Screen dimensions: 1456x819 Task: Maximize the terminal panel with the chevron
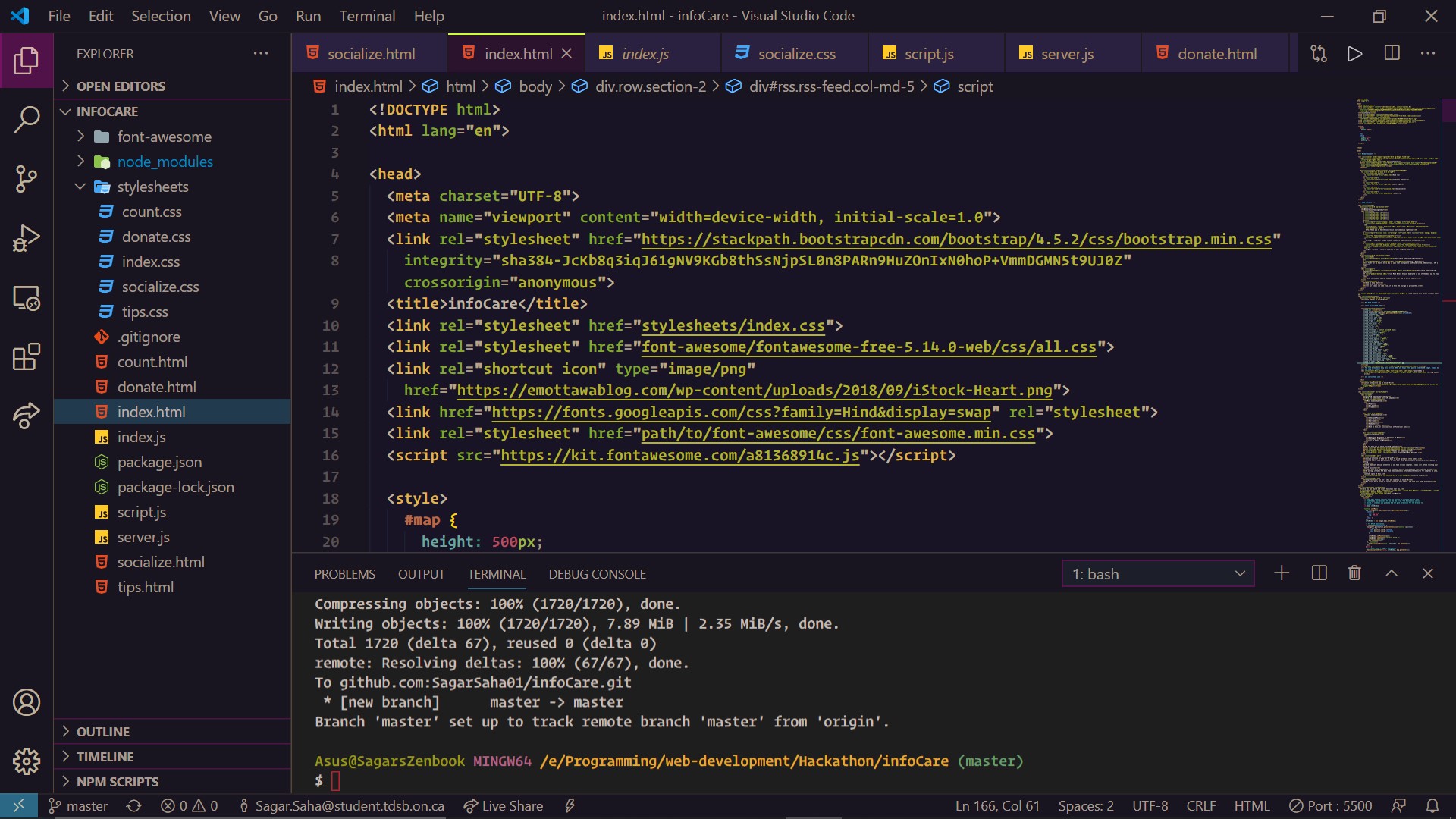click(x=1392, y=573)
